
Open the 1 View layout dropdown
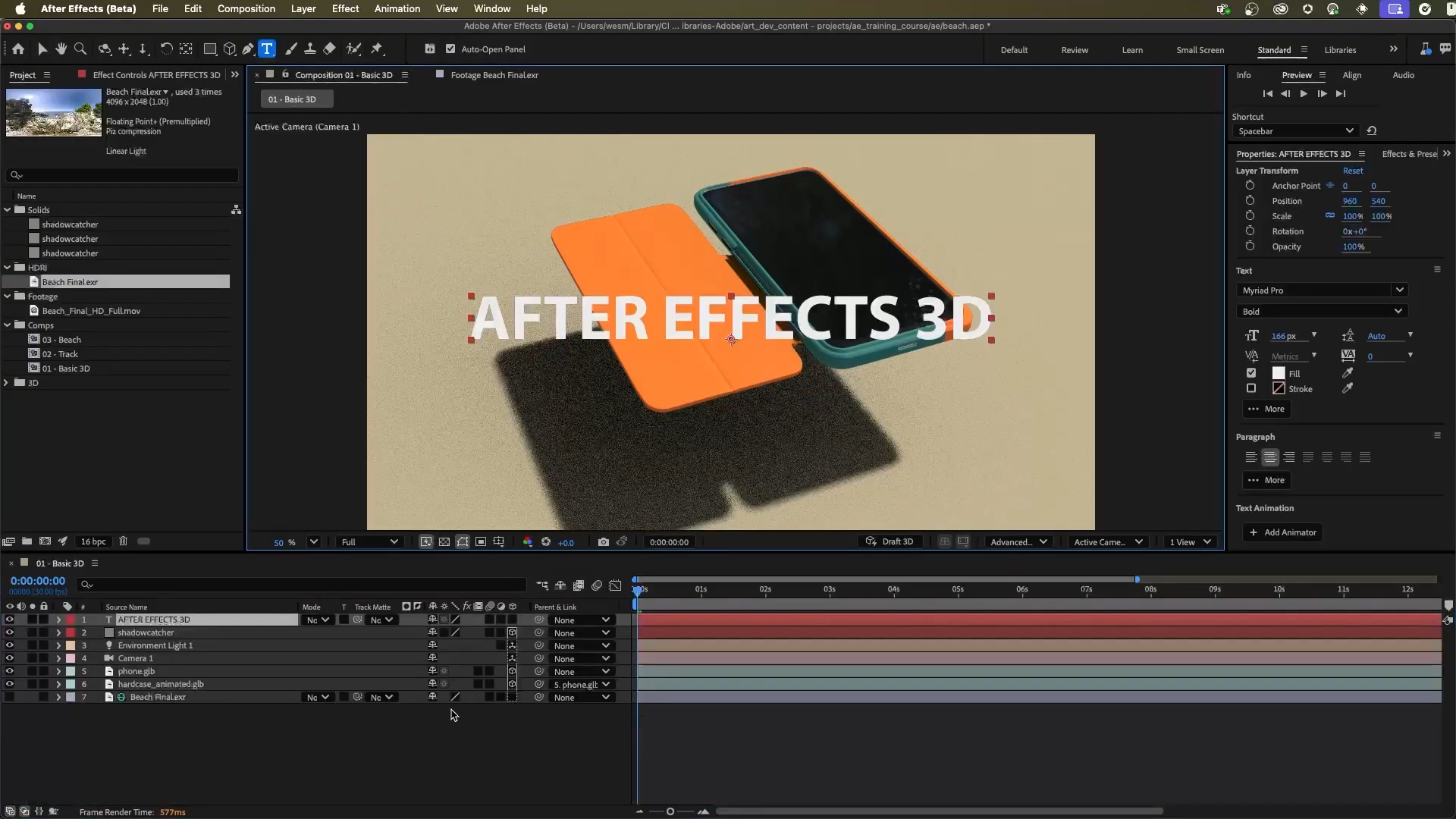pyautogui.click(x=1190, y=542)
